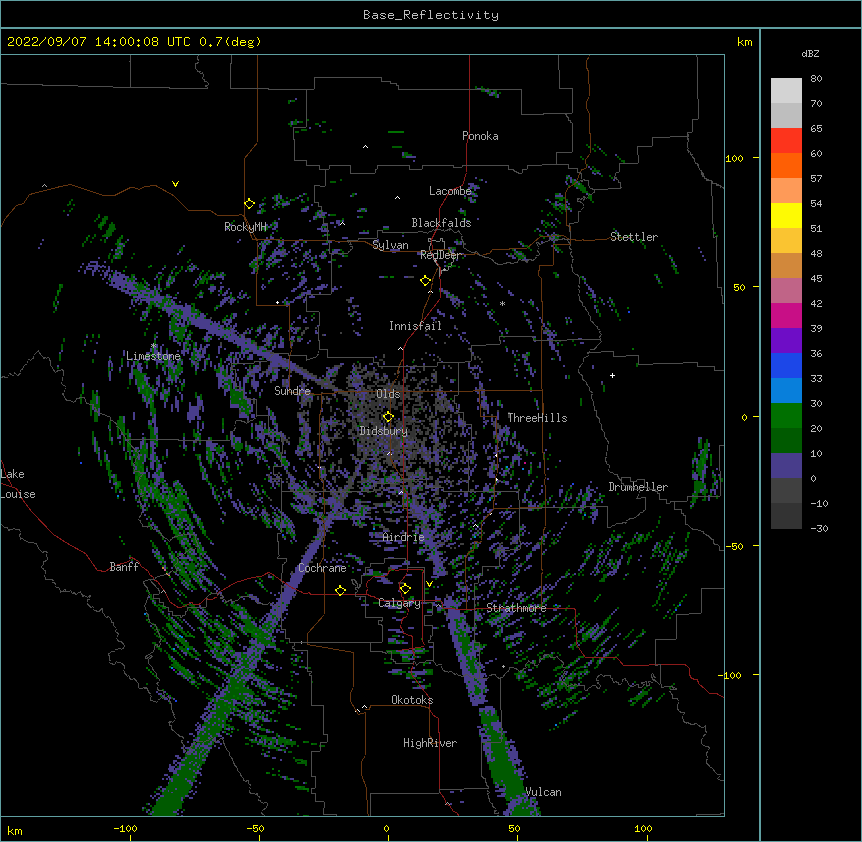Click the Innisfail map label
The width and height of the screenshot is (862, 842).
[x=415, y=326]
